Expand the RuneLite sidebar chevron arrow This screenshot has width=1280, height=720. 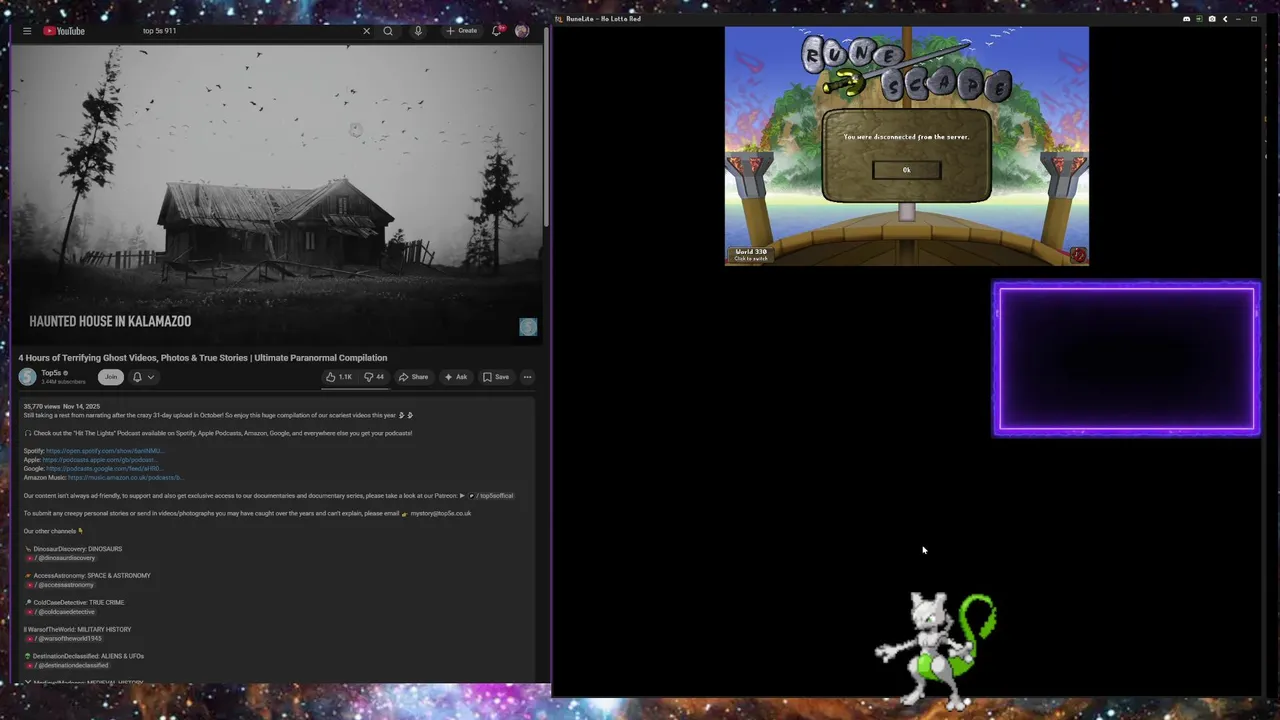click(x=1225, y=19)
